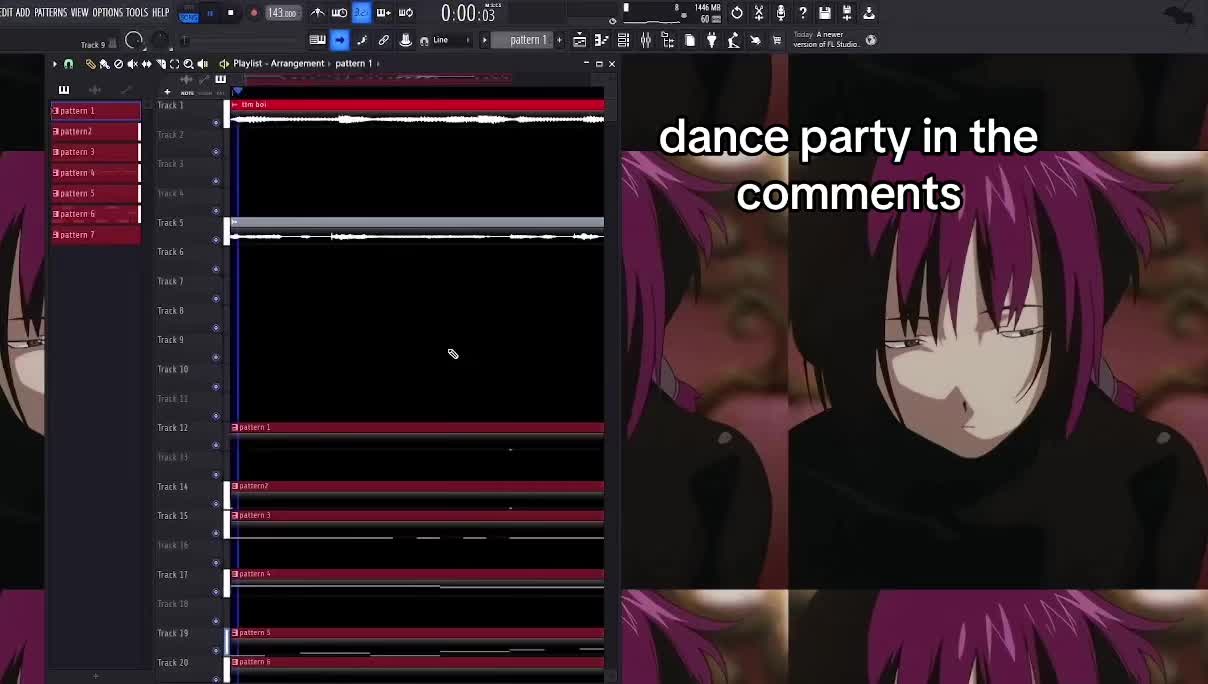
Task: Open the VIEW menu
Action: pyautogui.click(x=80, y=12)
